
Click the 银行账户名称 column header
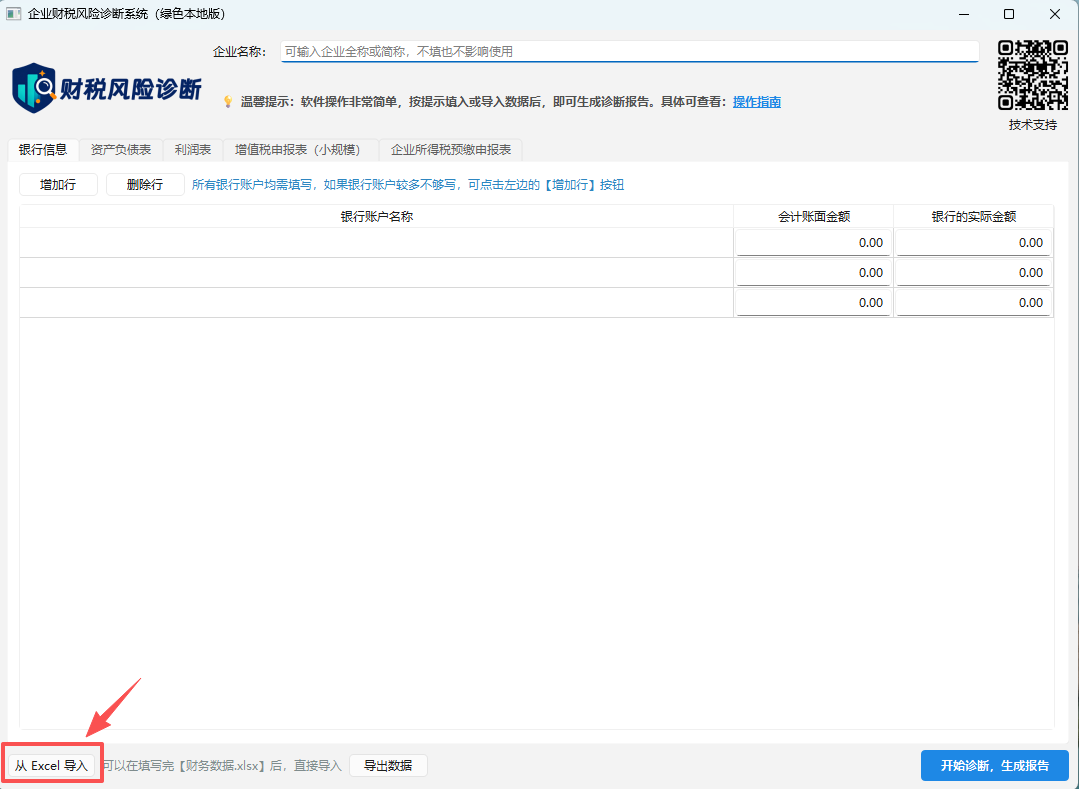coord(376,217)
